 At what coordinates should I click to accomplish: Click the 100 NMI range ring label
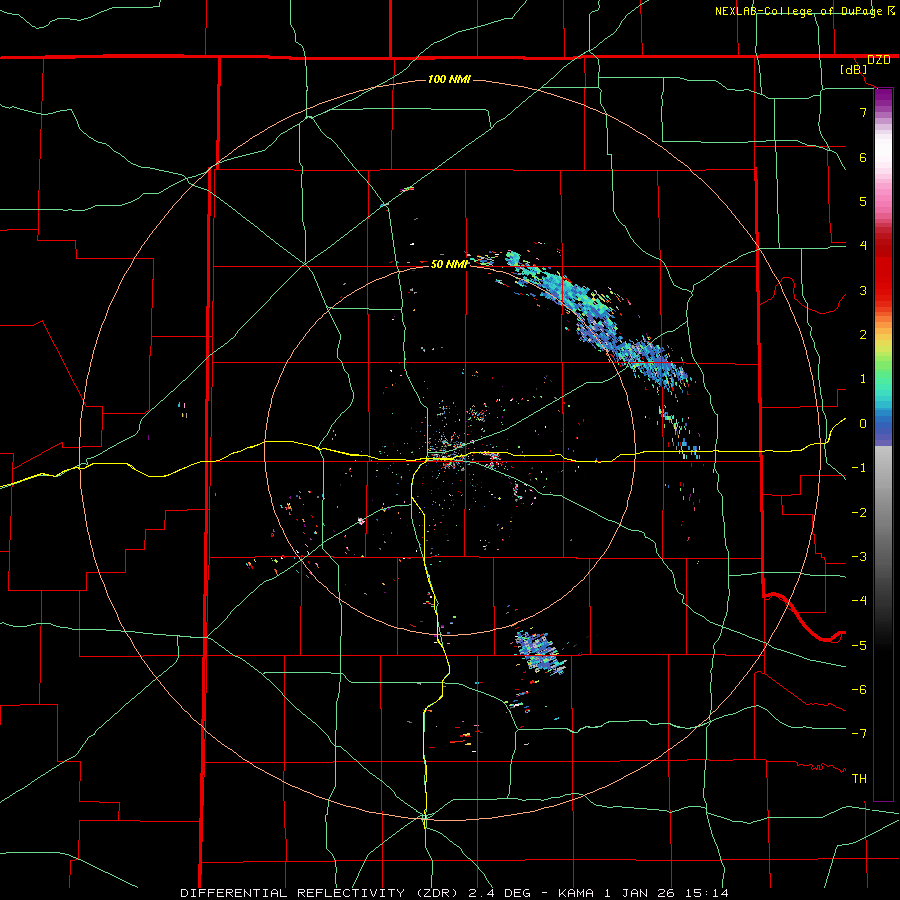point(449,79)
